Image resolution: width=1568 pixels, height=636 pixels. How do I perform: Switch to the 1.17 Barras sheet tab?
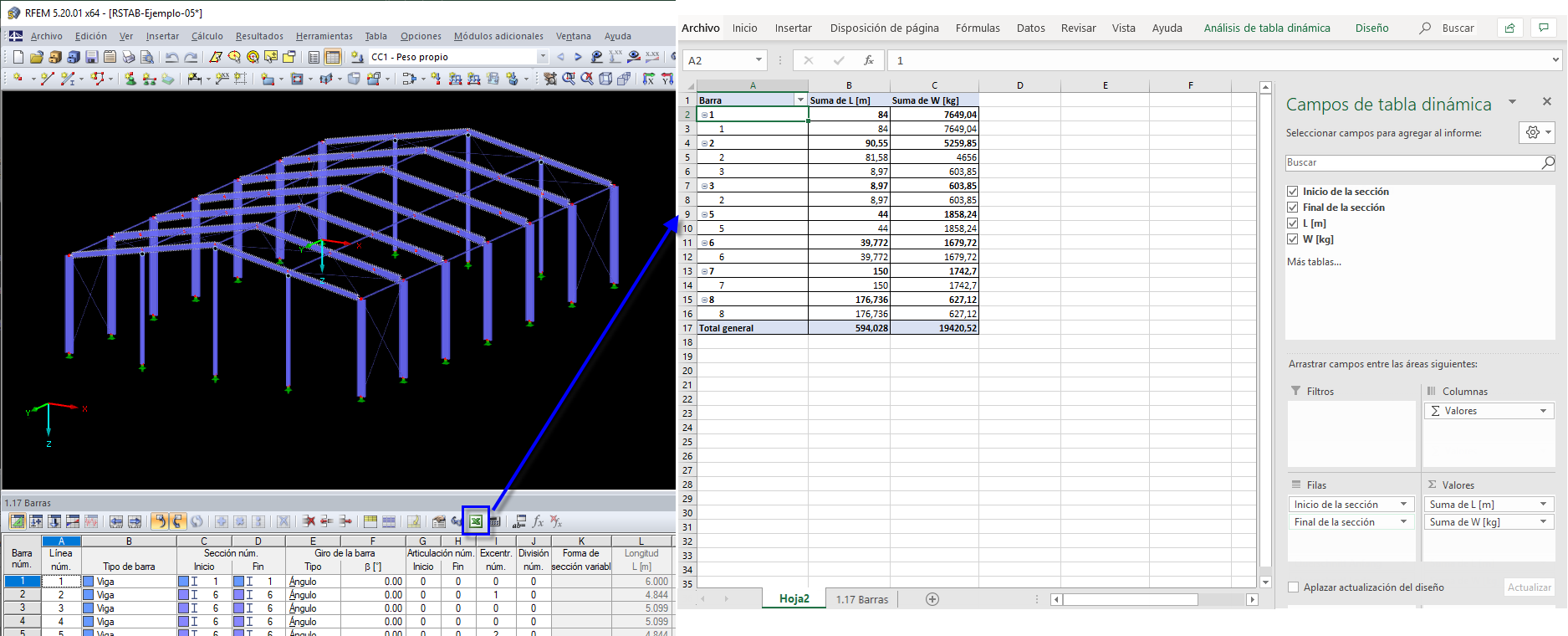862,599
